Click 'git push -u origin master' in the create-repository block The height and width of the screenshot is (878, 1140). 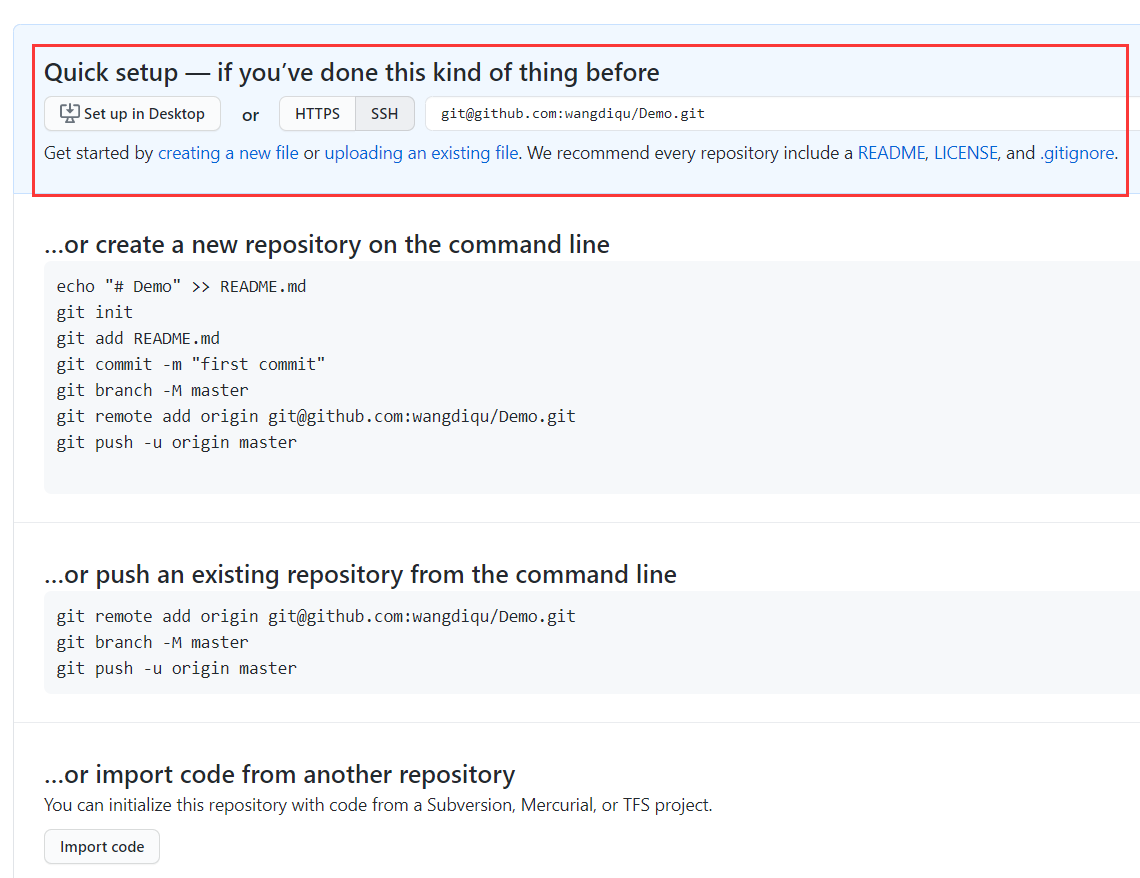[176, 443]
